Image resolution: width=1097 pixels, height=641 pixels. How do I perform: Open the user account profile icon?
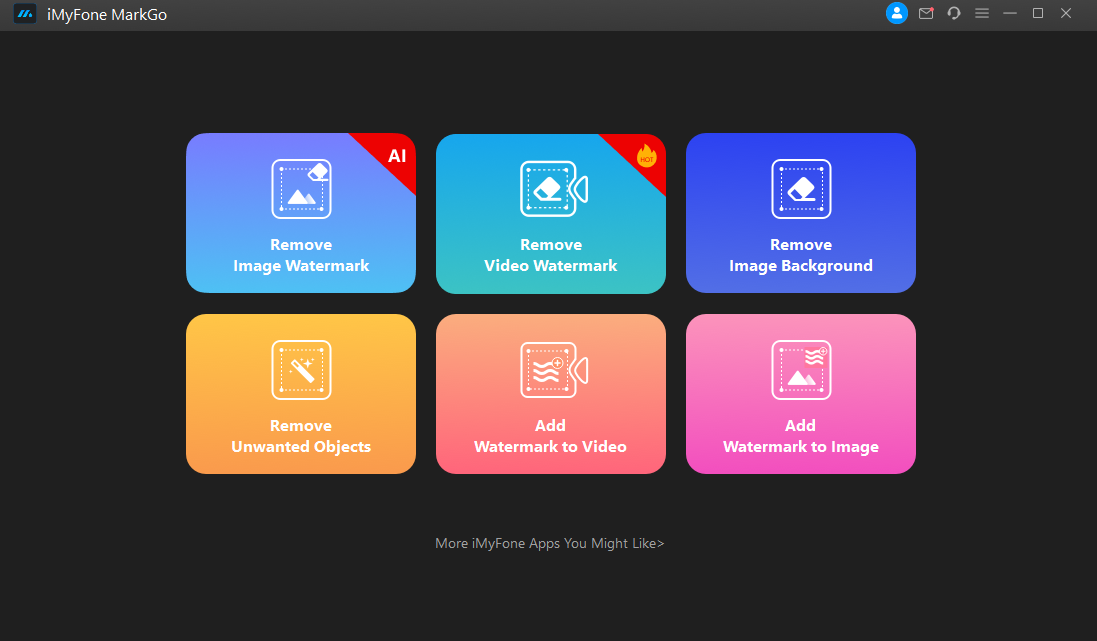pos(897,13)
